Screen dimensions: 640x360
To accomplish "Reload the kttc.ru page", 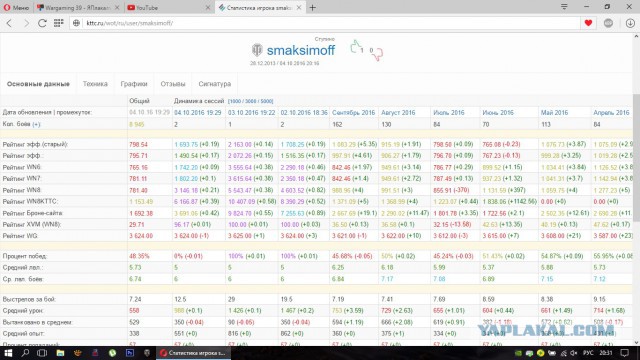I will 42,23.
